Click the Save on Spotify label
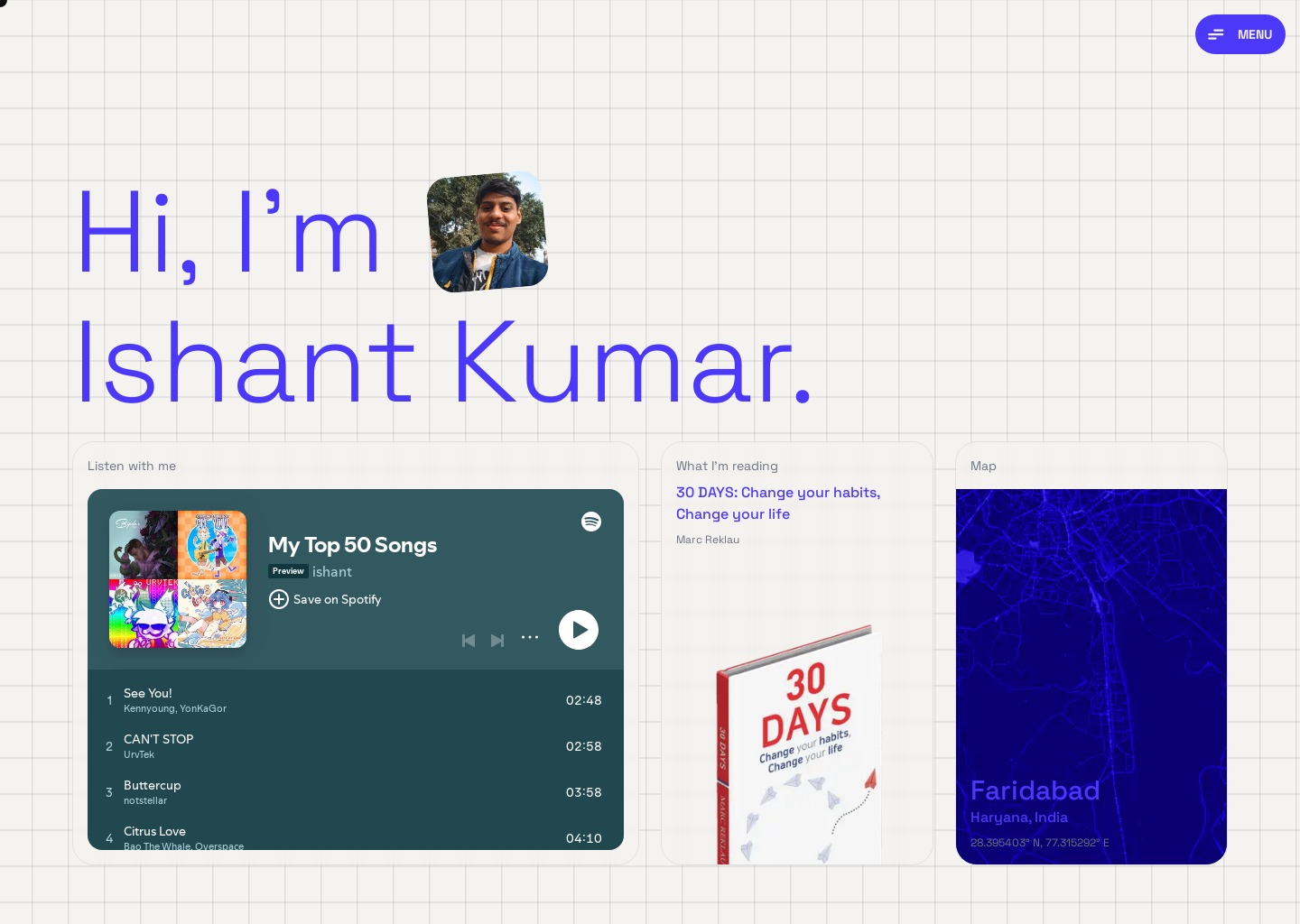1300x924 pixels. point(337,599)
